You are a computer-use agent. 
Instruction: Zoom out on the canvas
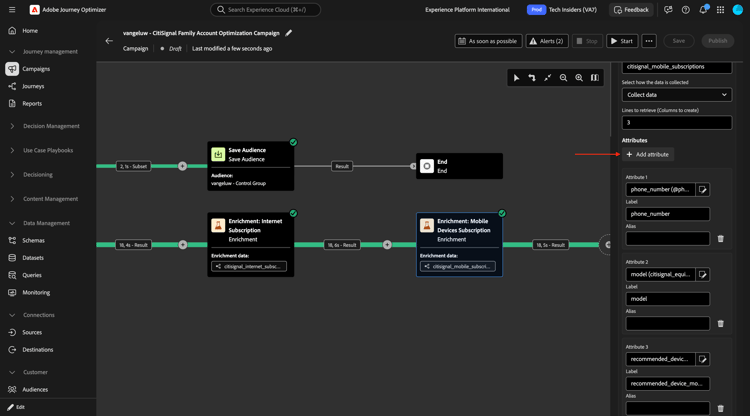(563, 78)
